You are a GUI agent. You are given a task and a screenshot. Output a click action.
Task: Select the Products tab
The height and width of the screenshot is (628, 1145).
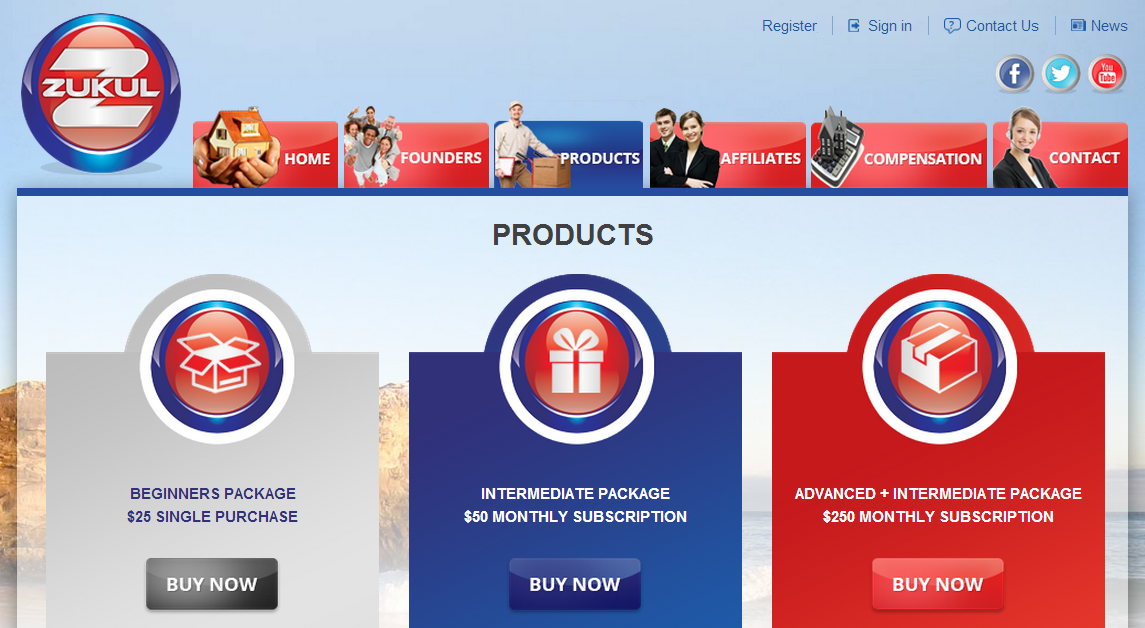[568, 151]
